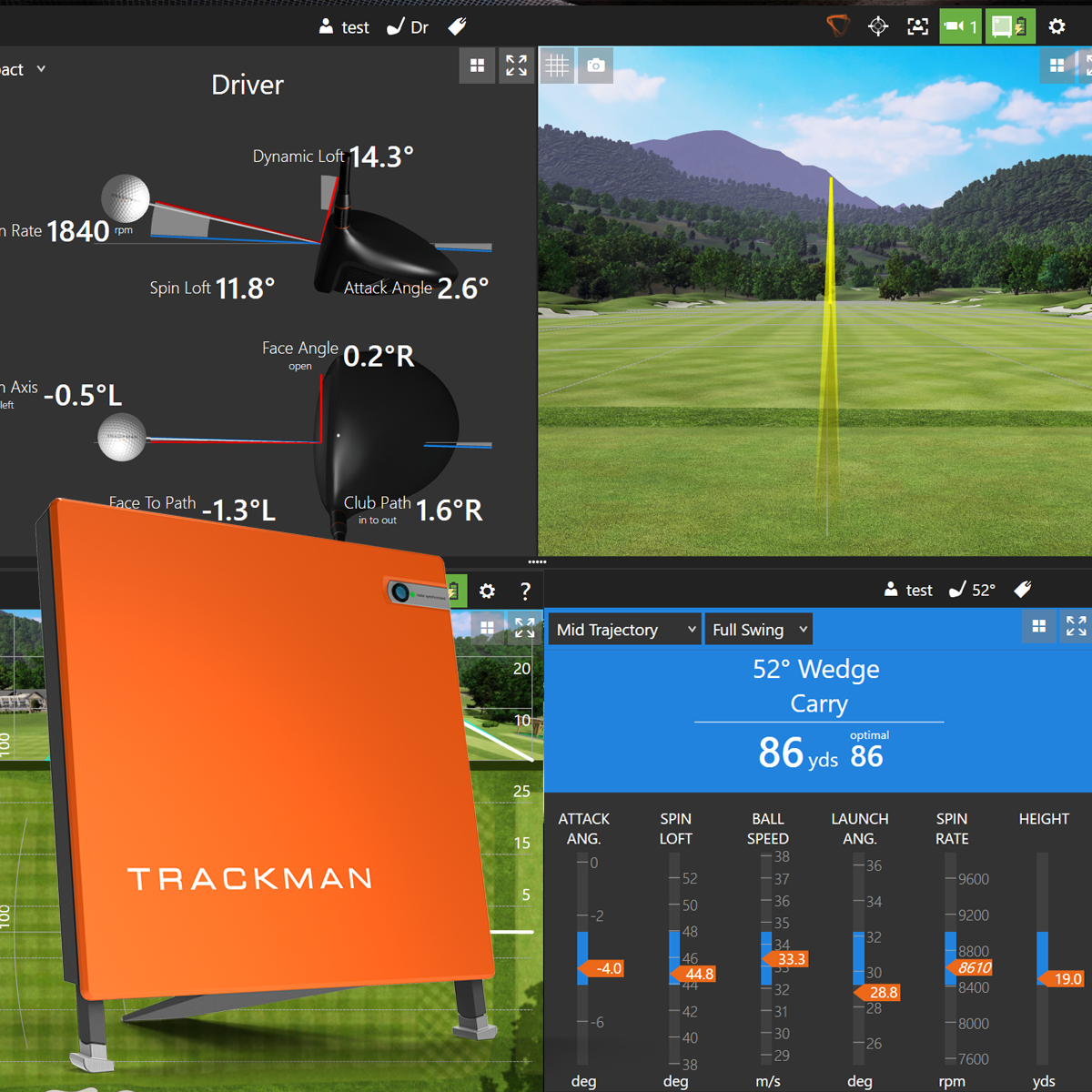Click the tag icon next to Dr

click(x=458, y=27)
